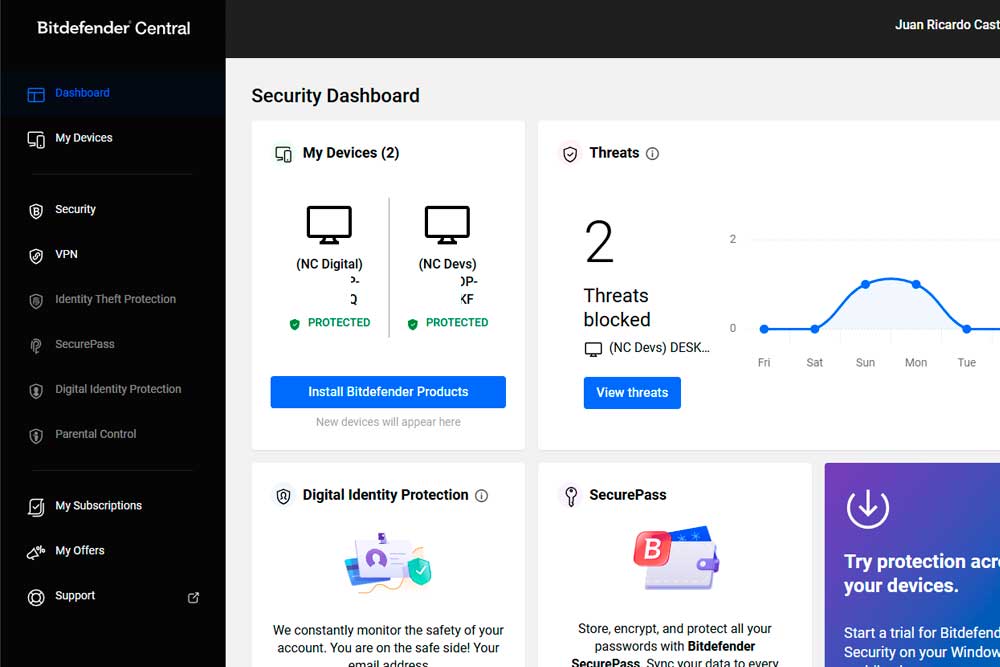The image size is (1000, 667).
Task: Click the My Devices (2) card title
Action: click(351, 153)
